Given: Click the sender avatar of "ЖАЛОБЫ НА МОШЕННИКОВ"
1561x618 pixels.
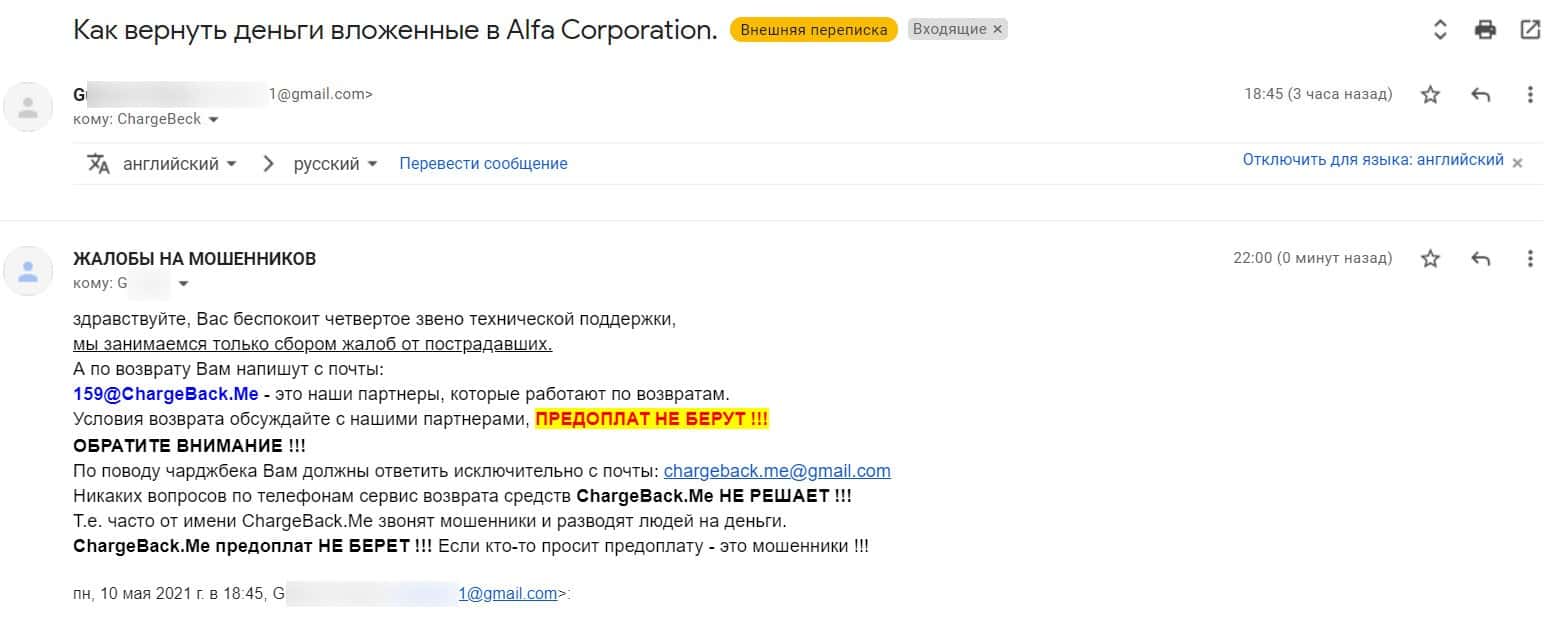Looking at the screenshot, I should [x=29, y=270].
